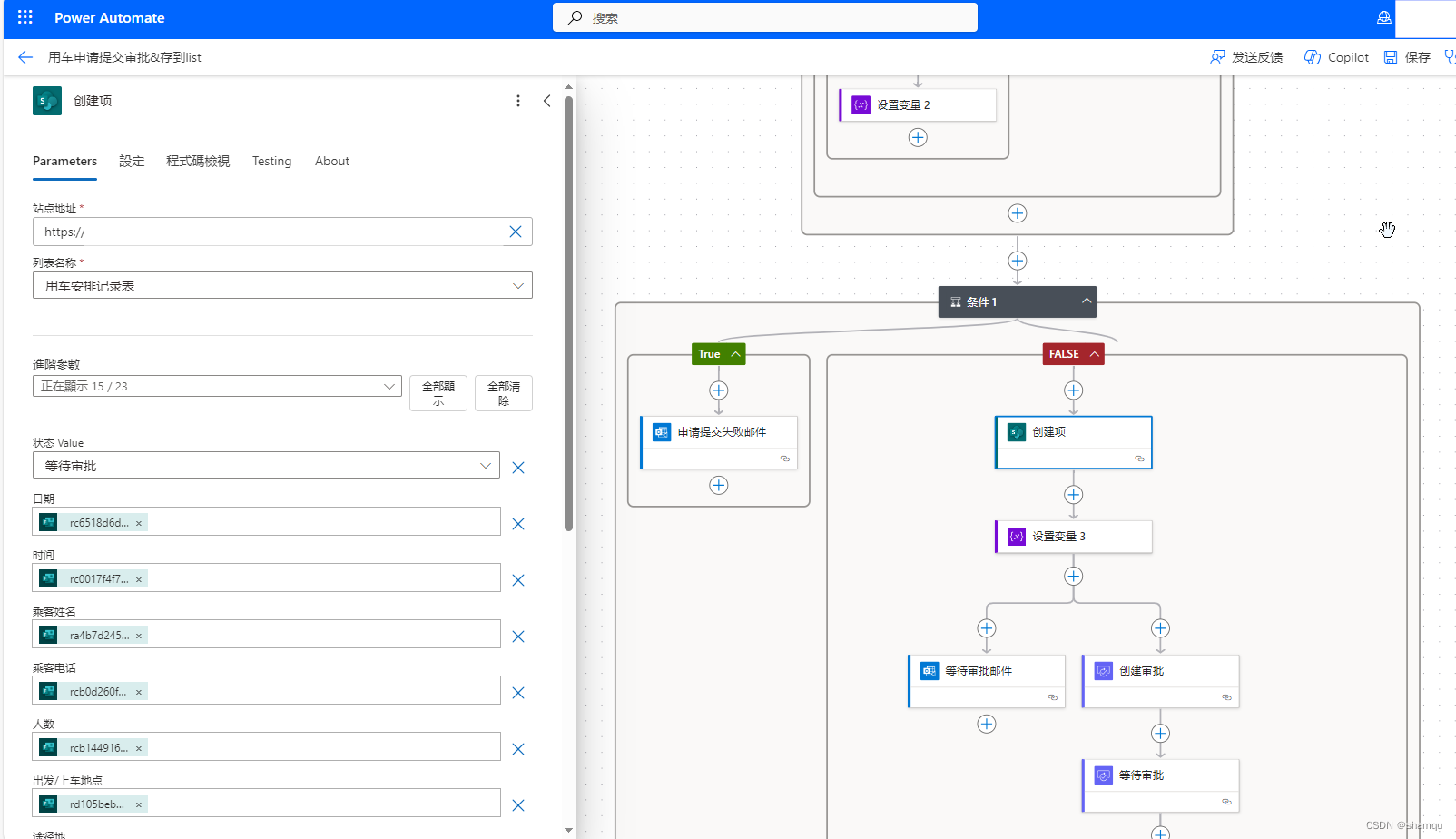The height and width of the screenshot is (839, 1456).
Task: Click the Outlook icon on 申请提交失败邮件 action
Action: tap(661, 431)
